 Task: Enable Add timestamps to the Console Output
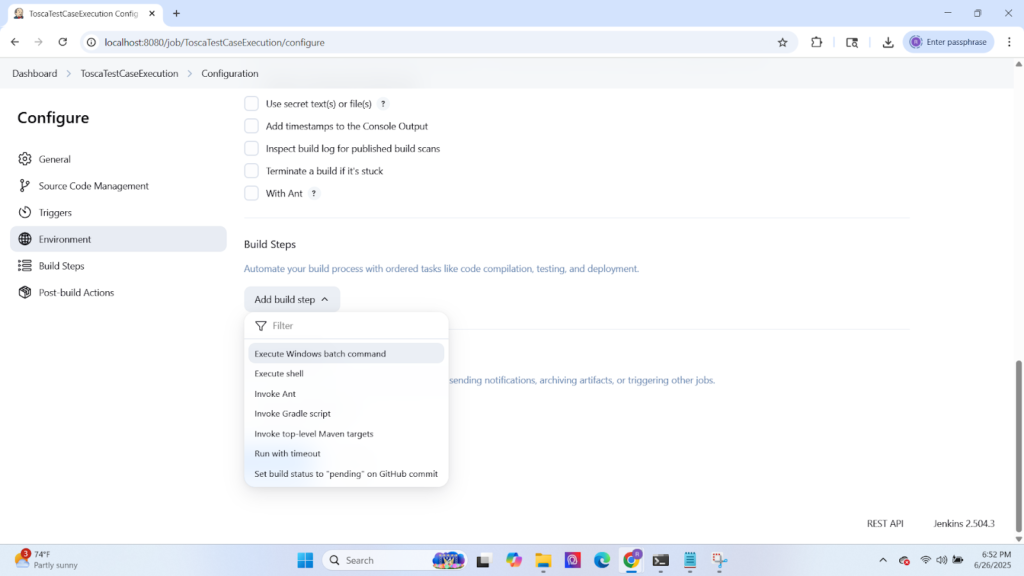[x=251, y=126]
